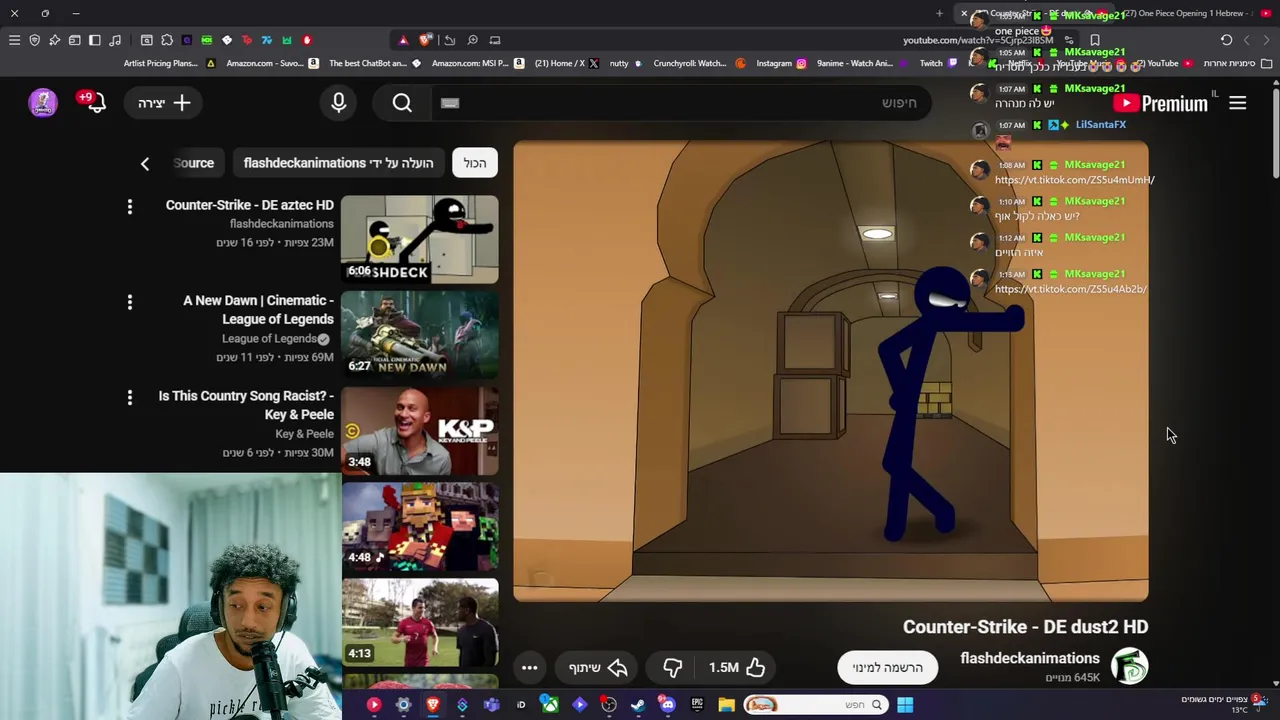Open more actions ellipsis under video
This screenshot has width=1280, height=720.
click(530, 667)
